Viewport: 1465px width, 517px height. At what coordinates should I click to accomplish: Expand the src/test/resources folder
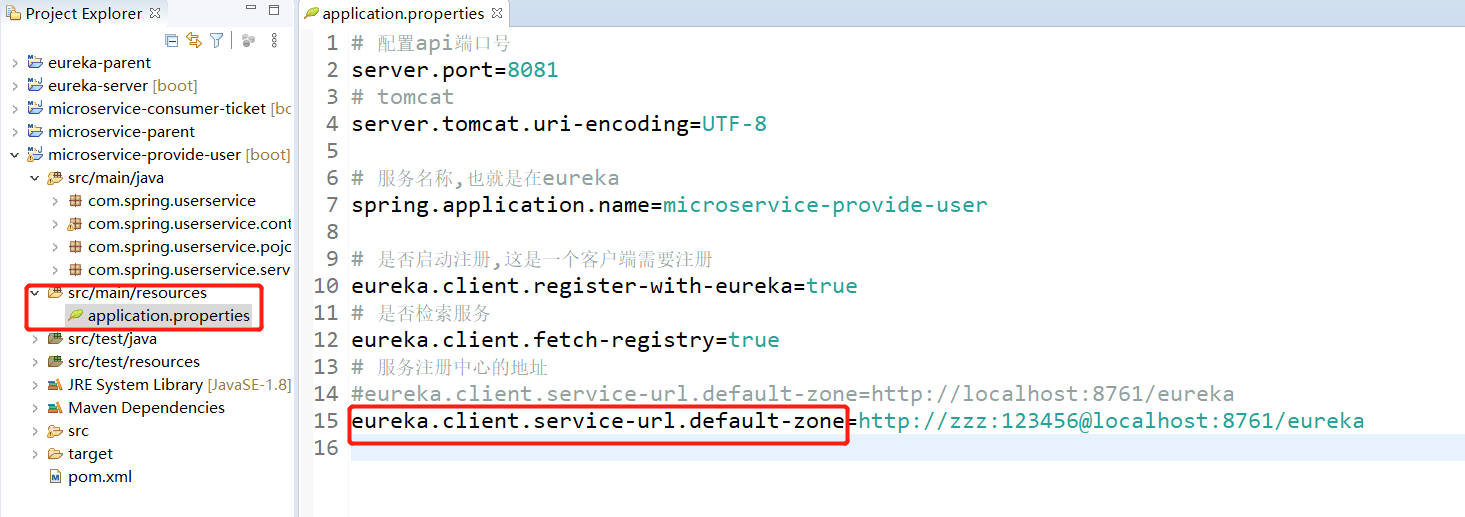click(35, 362)
